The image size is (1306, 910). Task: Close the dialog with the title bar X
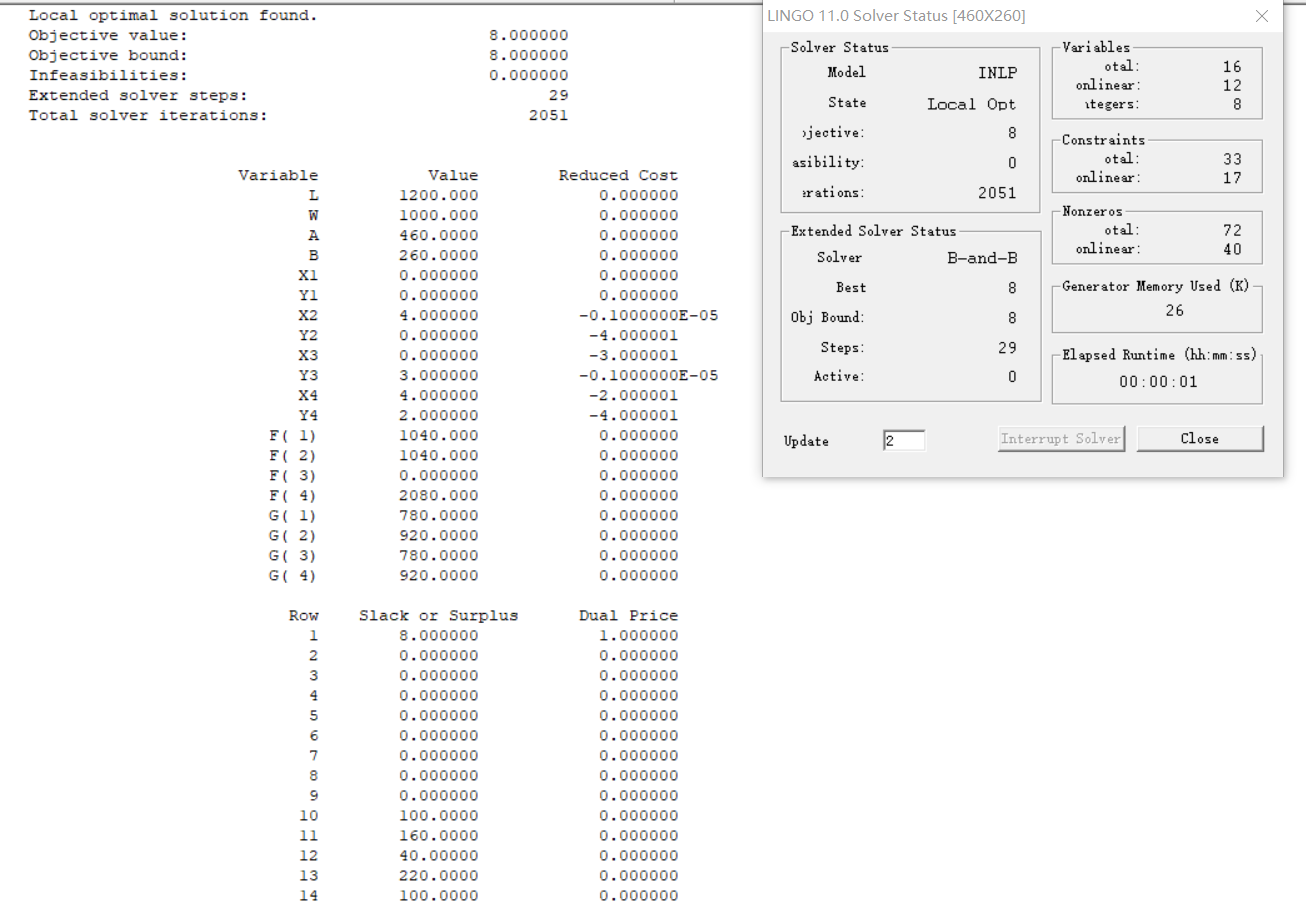(1262, 16)
